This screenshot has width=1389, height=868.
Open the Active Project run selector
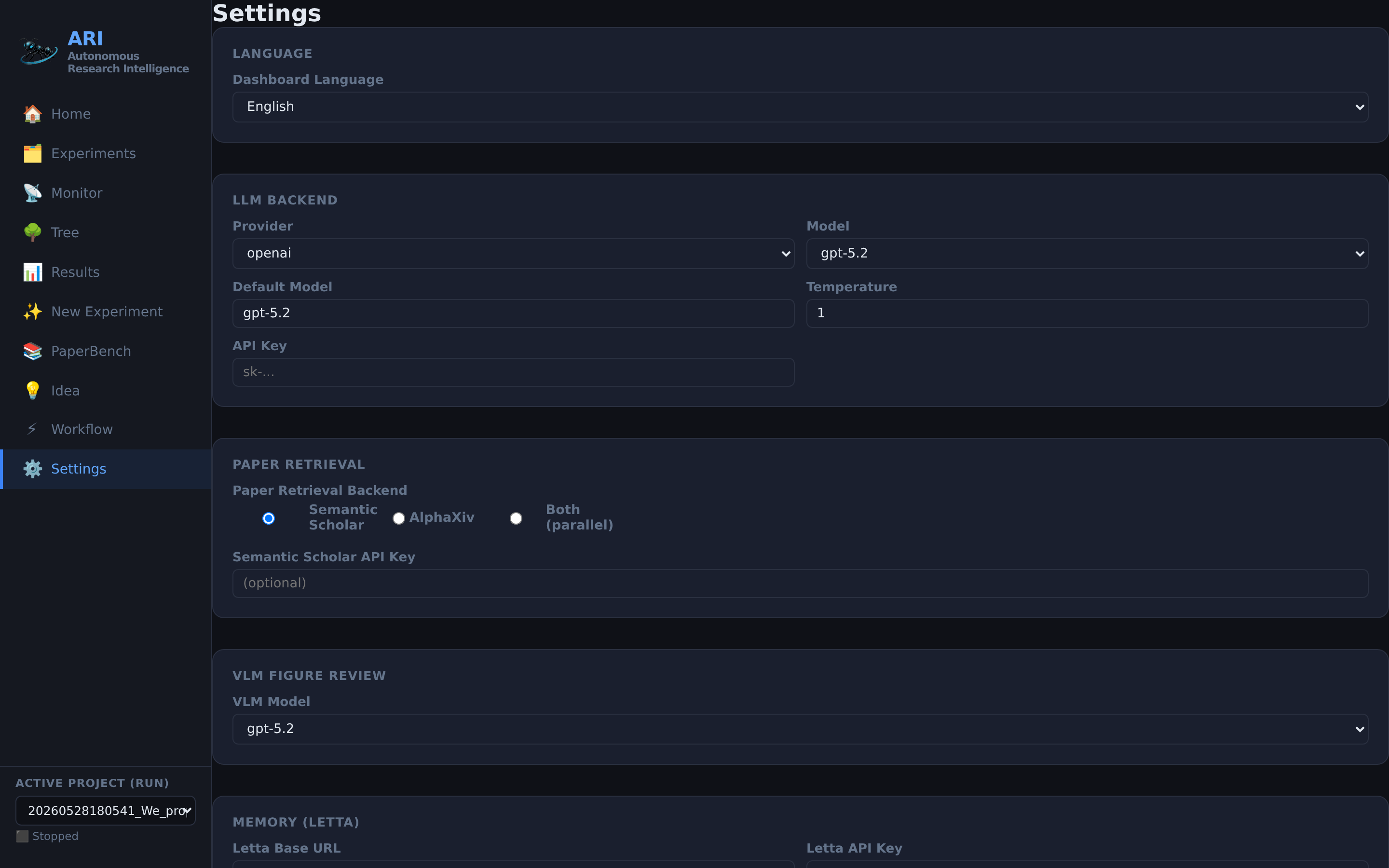pyautogui.click(x=106, y=811)
